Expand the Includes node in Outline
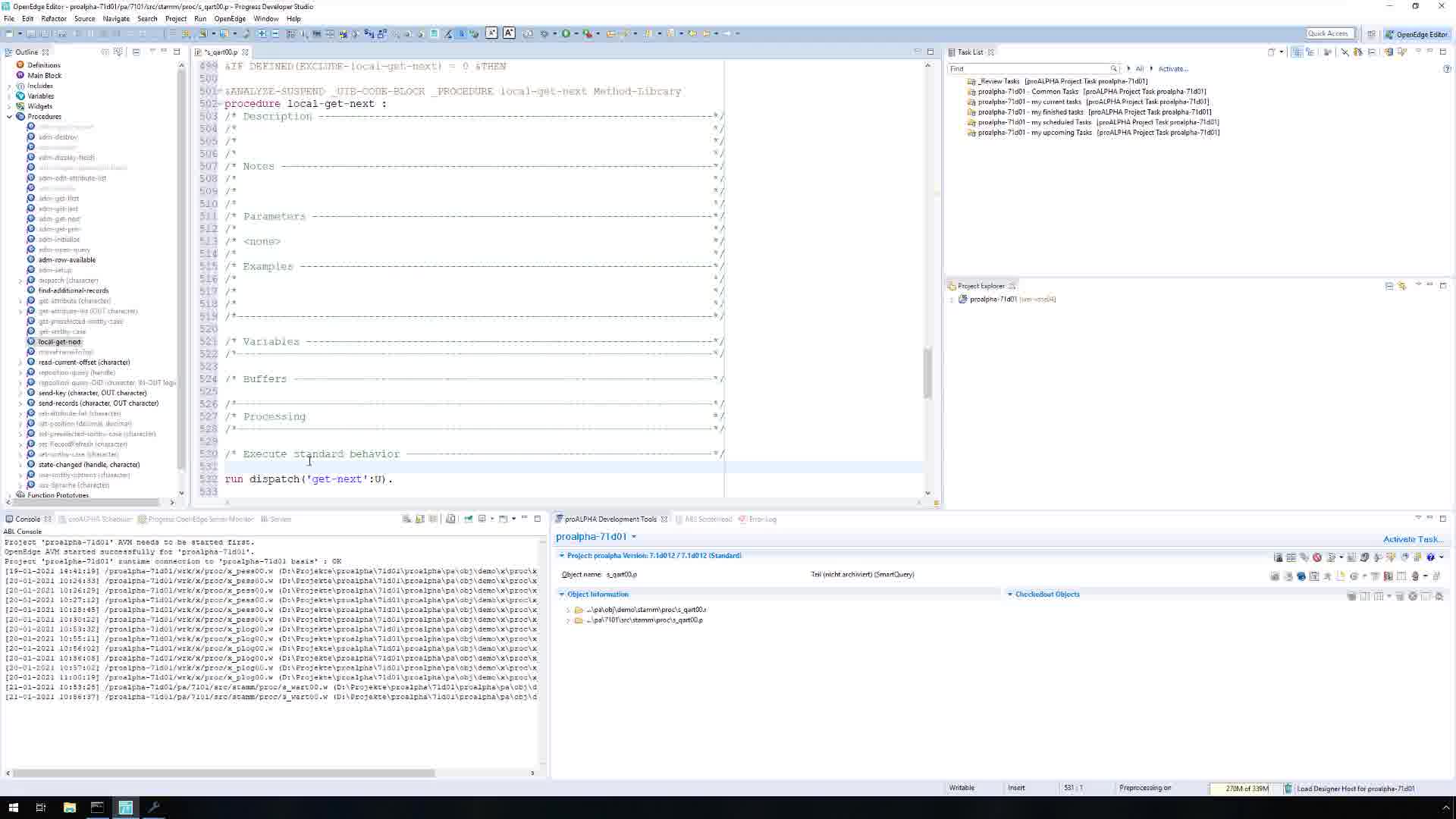This screenshot has height=819, width=1456. pos(9,86)
